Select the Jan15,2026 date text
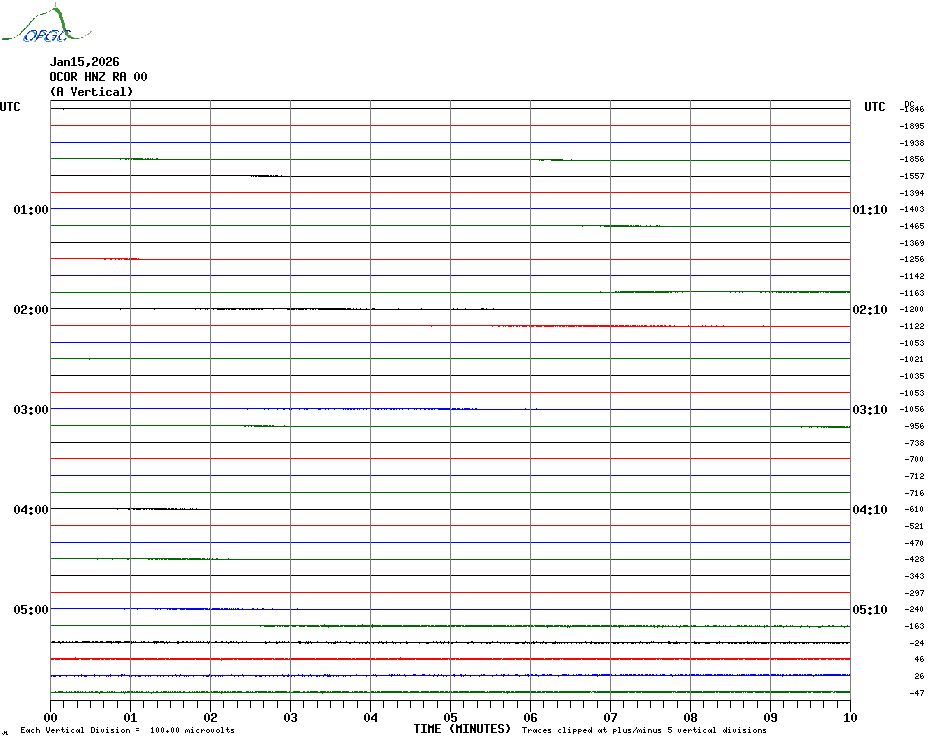 tap(85, 61)
